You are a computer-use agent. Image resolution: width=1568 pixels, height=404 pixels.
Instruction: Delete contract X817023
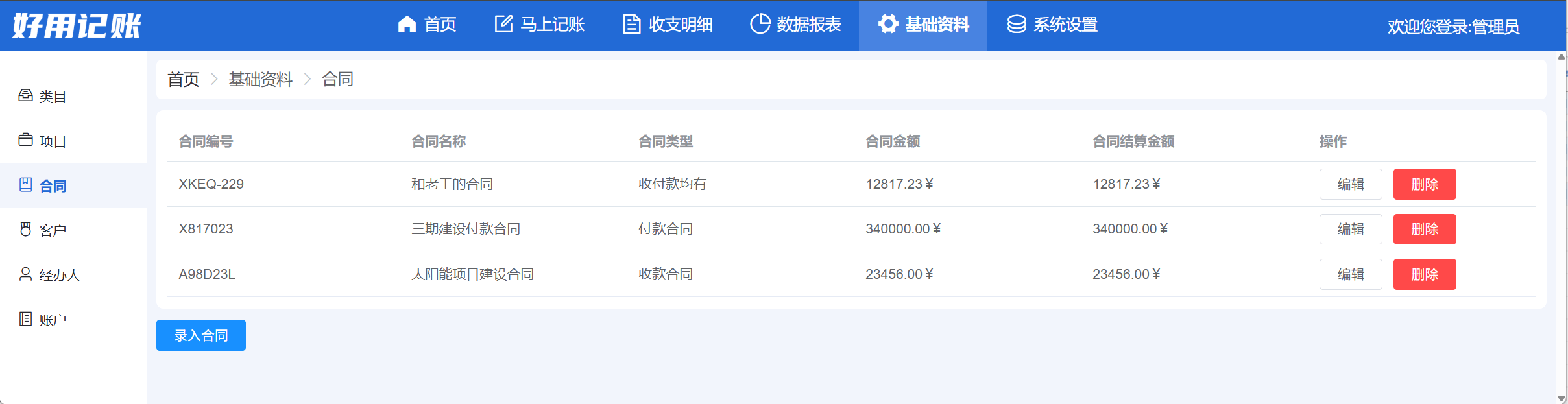[x=1425, y=229]
